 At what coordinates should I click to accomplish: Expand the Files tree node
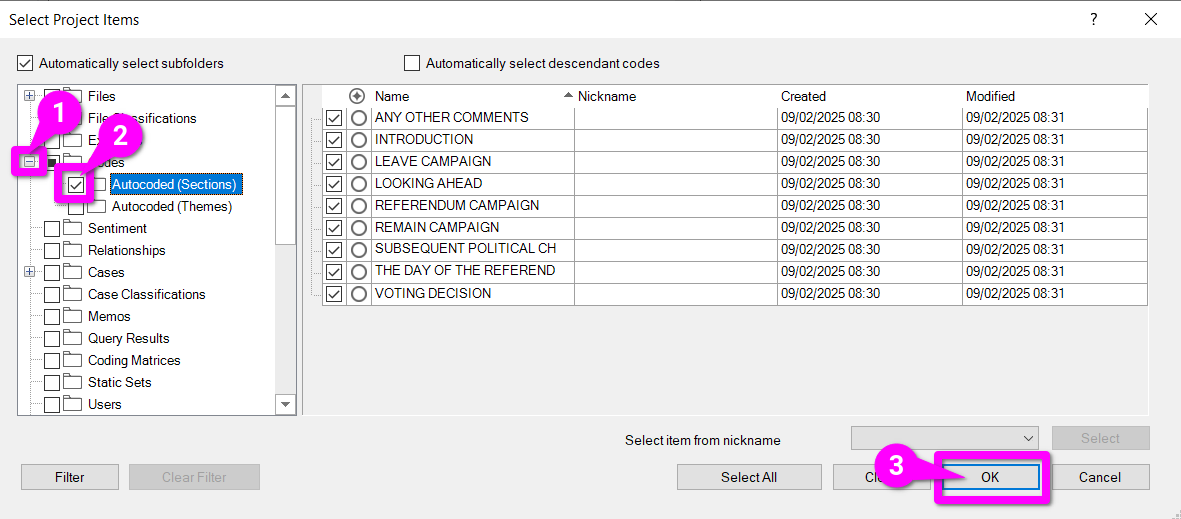tap(30, 96)
